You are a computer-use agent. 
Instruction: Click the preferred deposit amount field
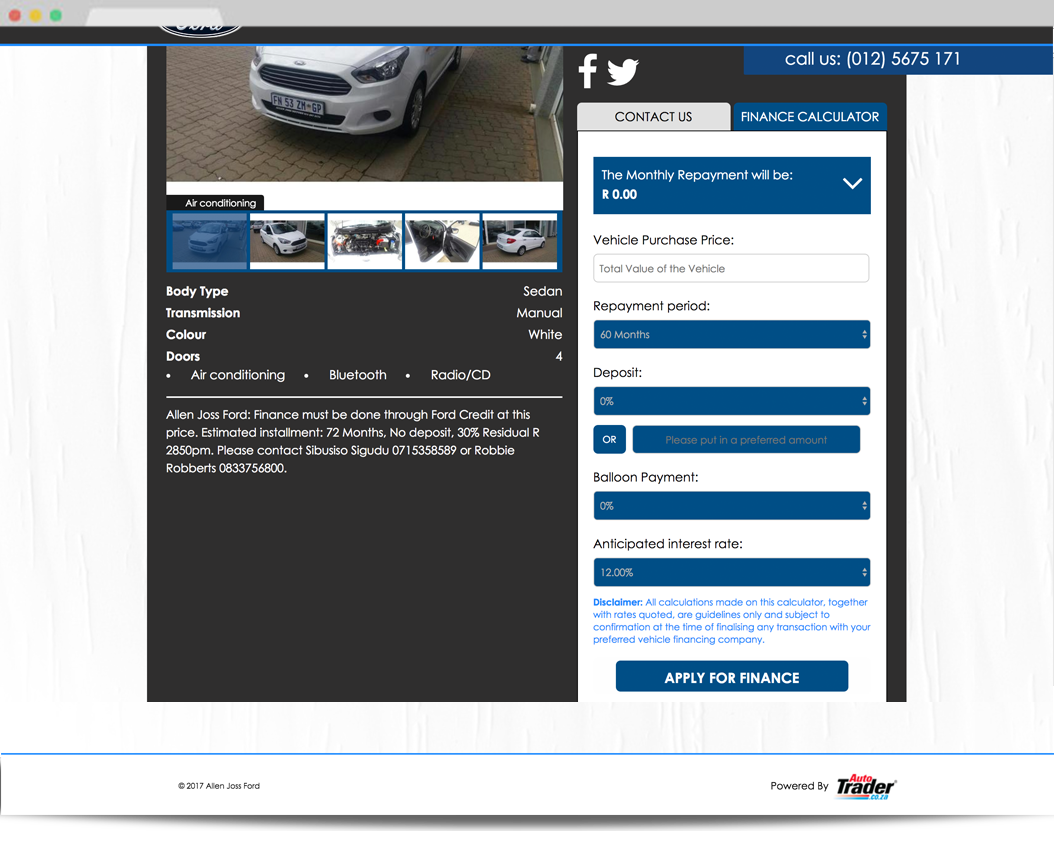pos(746,440)
